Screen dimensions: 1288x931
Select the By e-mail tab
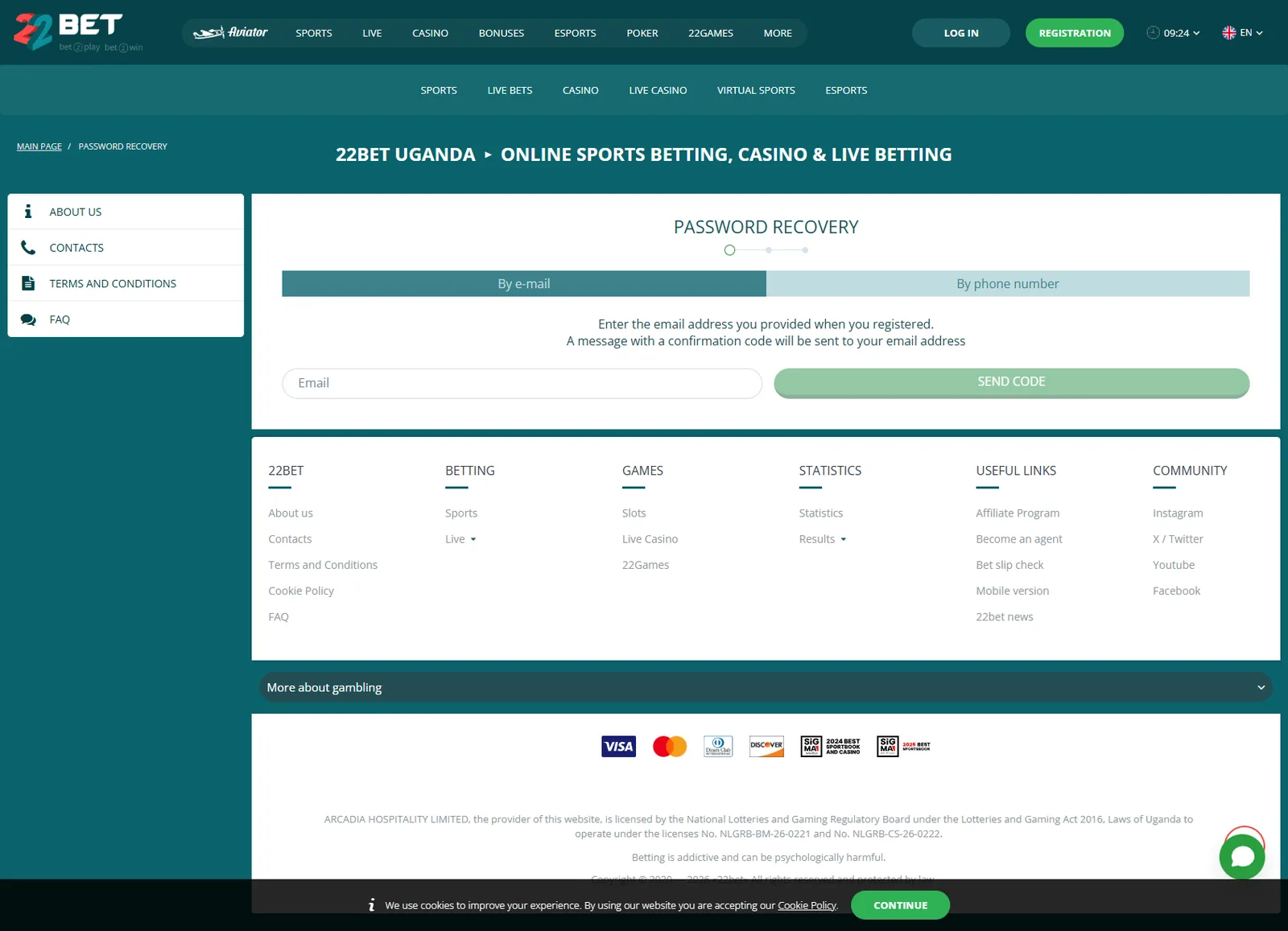[x=524, y=283]
